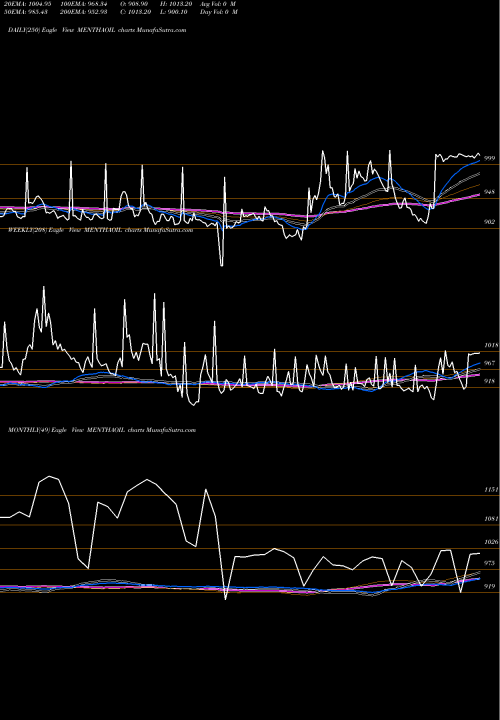Viewport: 500px width, 720px height.
Task: Click the 999 price level on daily chart
Action: pyautogui.click(x=490, y=158)
